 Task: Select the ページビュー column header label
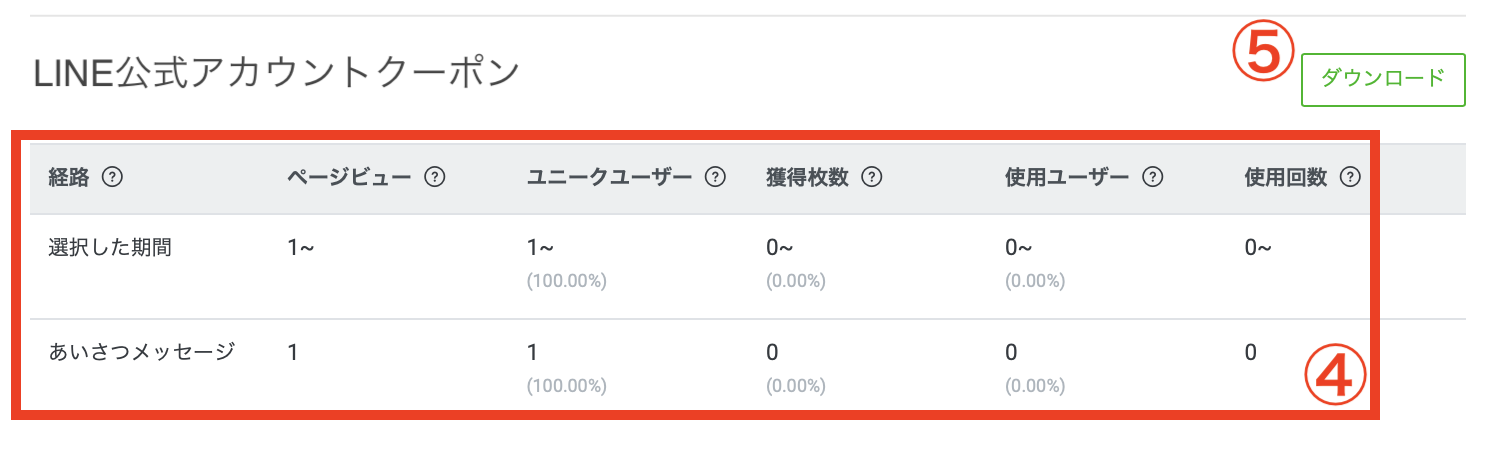[349, 177]
